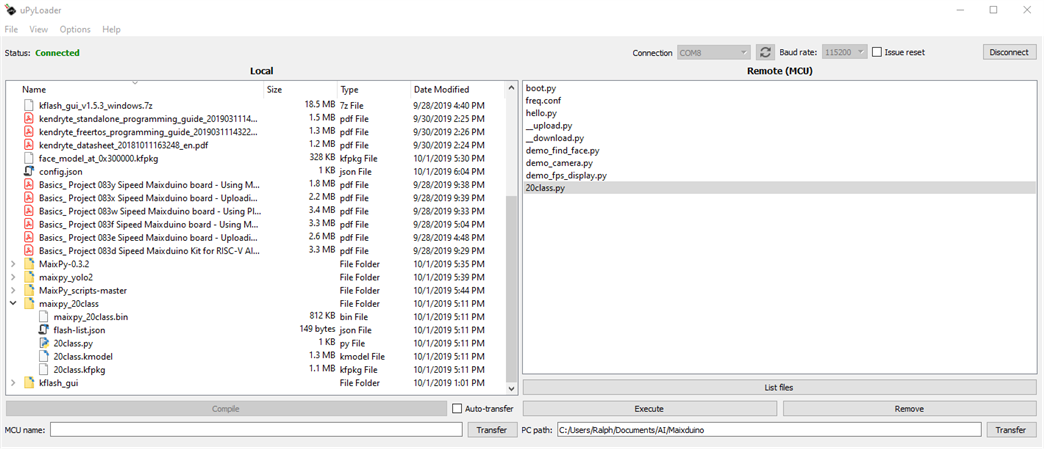This screenshot has height=449, width=1044.
Task: Click the maixpy_20class.bin file icon
Action: 44,316
